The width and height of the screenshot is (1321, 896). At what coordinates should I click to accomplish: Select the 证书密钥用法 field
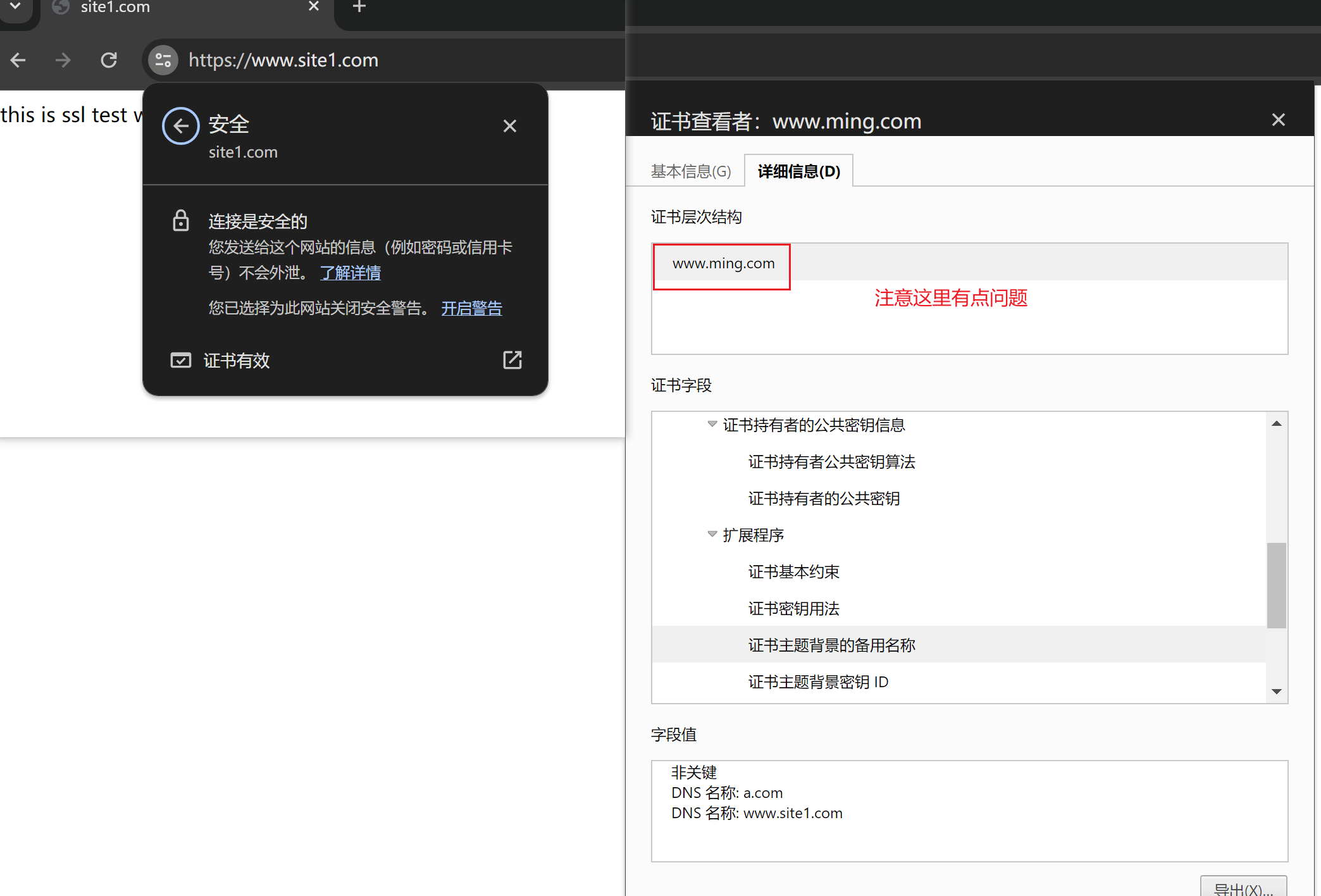(793, 609)
